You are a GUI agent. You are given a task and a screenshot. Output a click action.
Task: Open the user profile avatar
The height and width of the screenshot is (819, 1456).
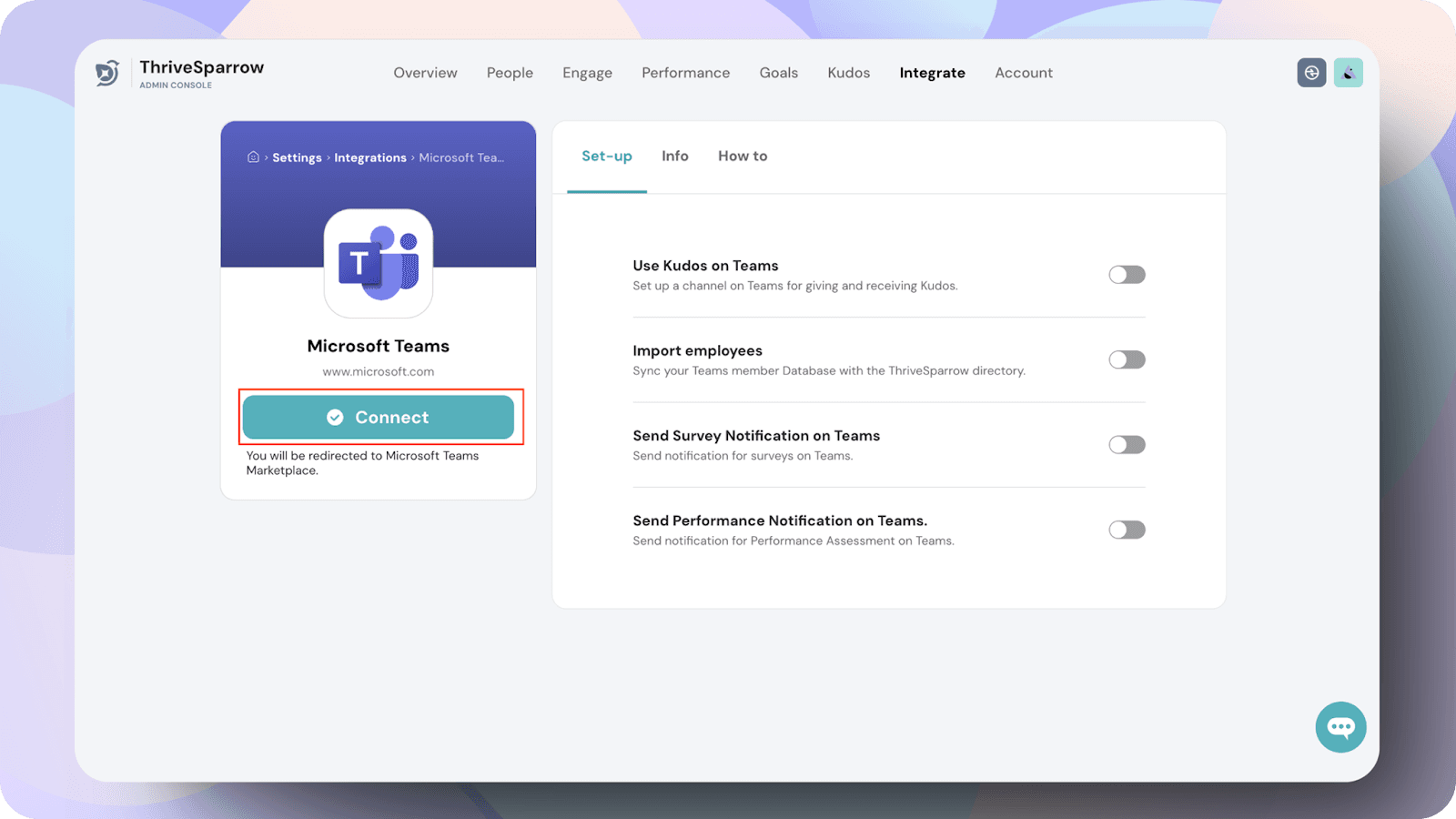[x=1348, y=73]
